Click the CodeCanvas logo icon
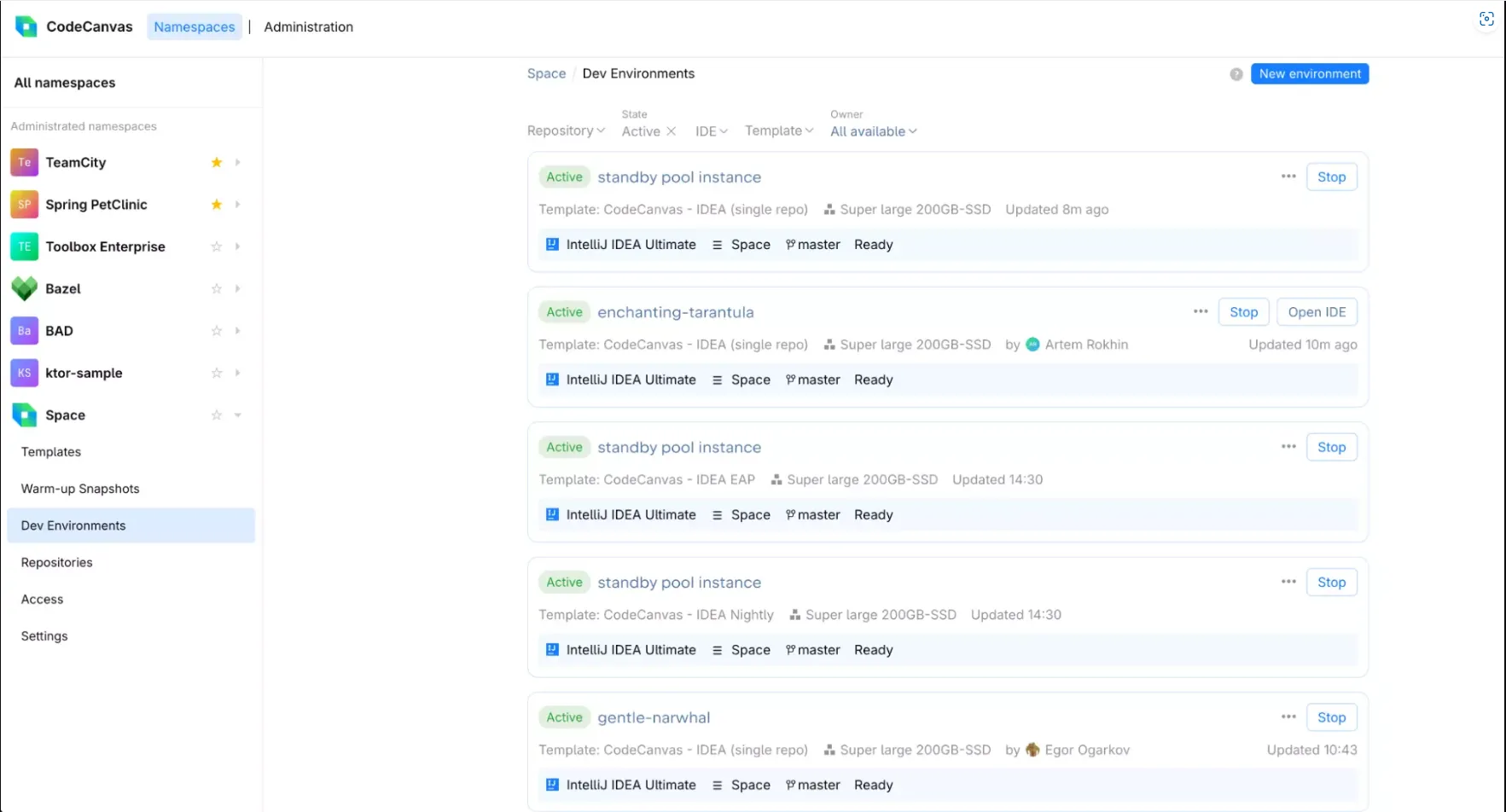The height and width of the screenshot is (812, 1506). (x=26, y=26)
